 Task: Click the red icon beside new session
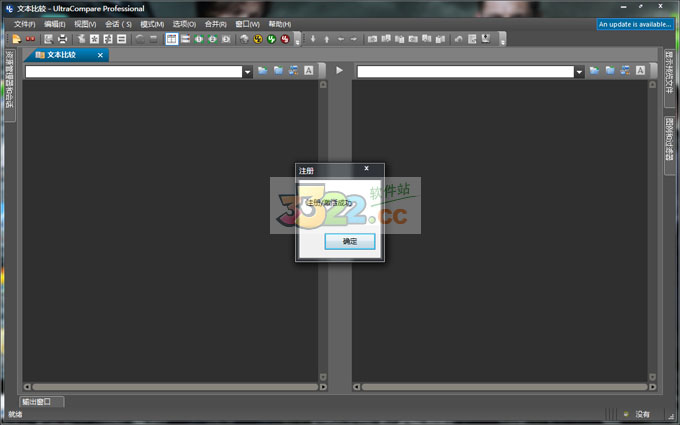tap(30, 39)
